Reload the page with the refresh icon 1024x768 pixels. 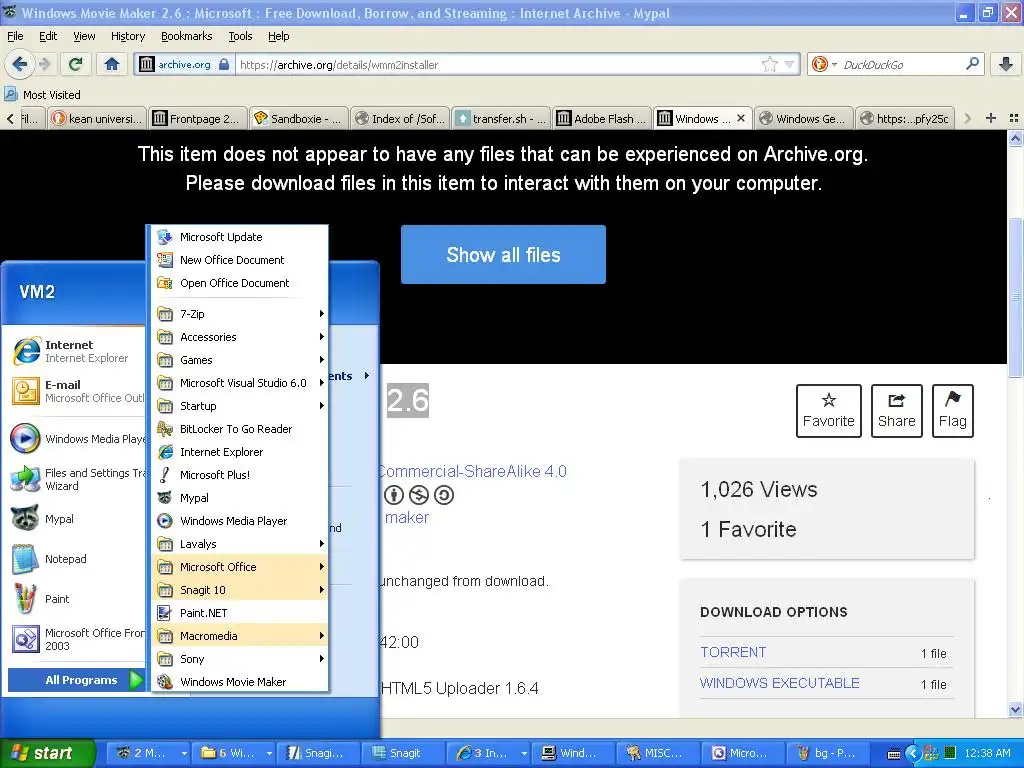pyautogui.click(x=76, y=64)
